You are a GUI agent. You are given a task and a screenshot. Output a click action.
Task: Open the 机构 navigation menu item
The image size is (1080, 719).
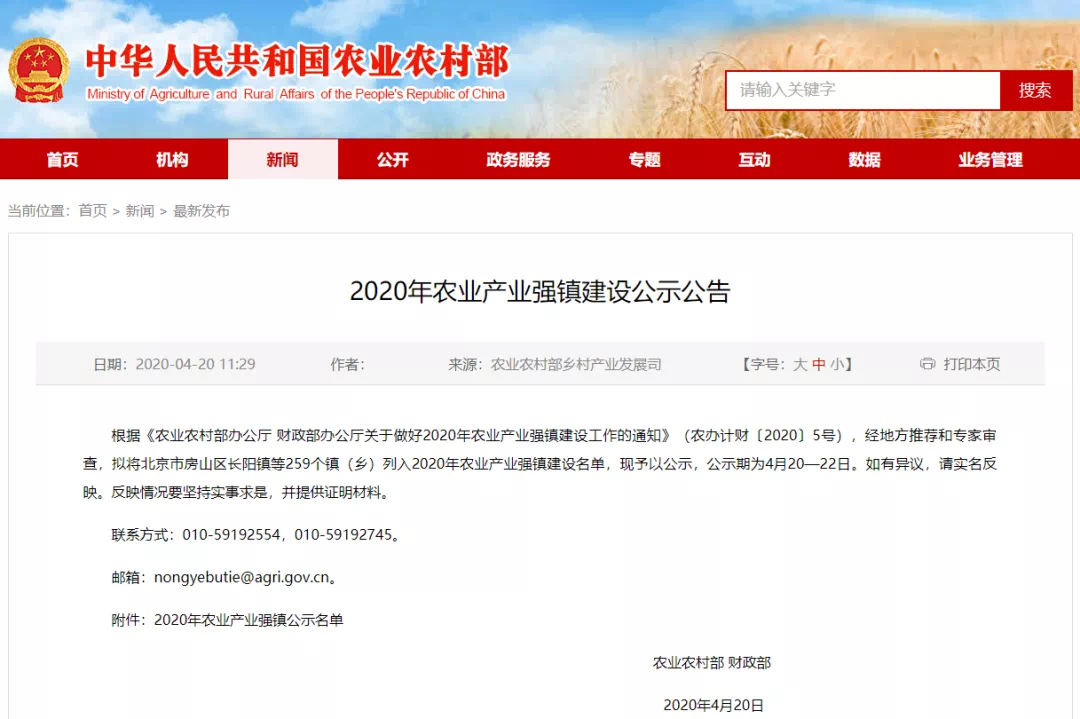pos(172,160)
